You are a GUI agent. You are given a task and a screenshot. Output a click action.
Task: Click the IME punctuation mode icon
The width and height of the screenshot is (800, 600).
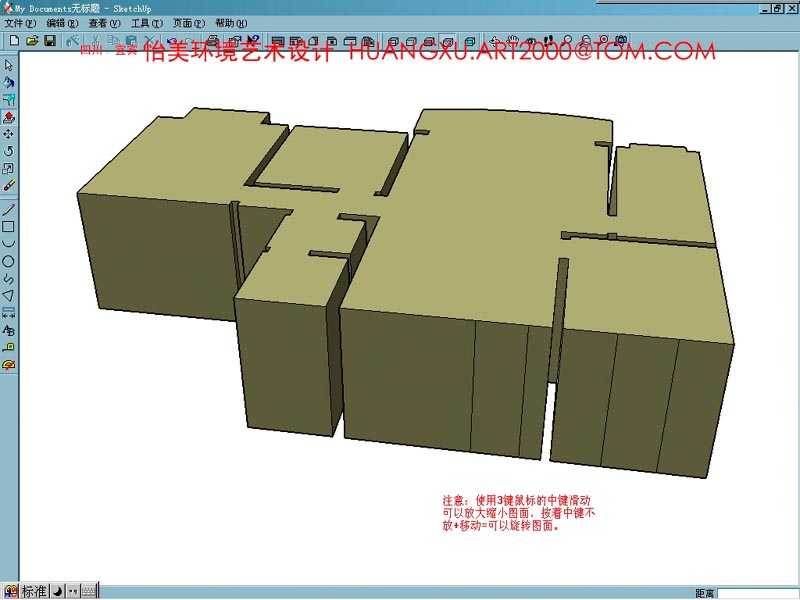click(x=73, y=591)
